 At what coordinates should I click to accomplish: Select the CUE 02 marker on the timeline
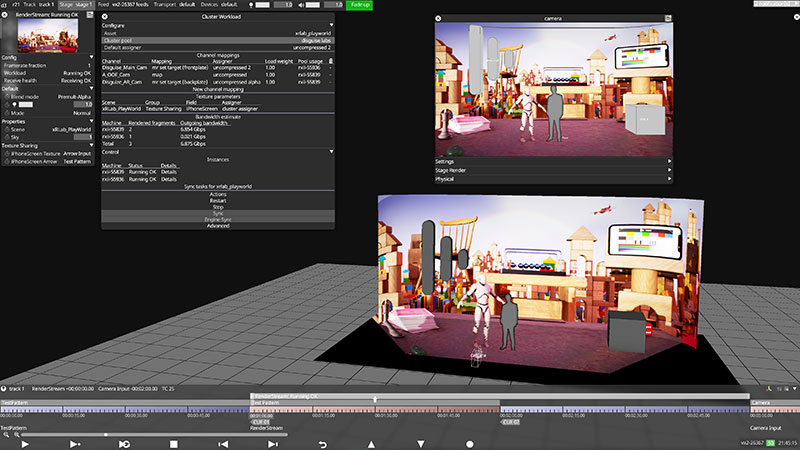pyautogui.click(x=511, y=422)
